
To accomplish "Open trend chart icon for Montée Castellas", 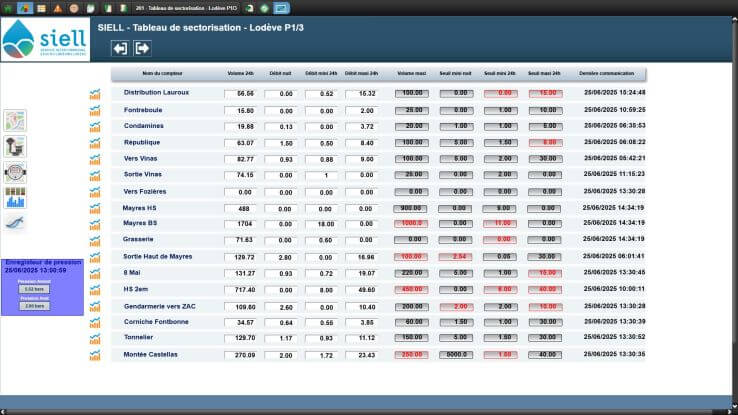I will click(95, 355).
